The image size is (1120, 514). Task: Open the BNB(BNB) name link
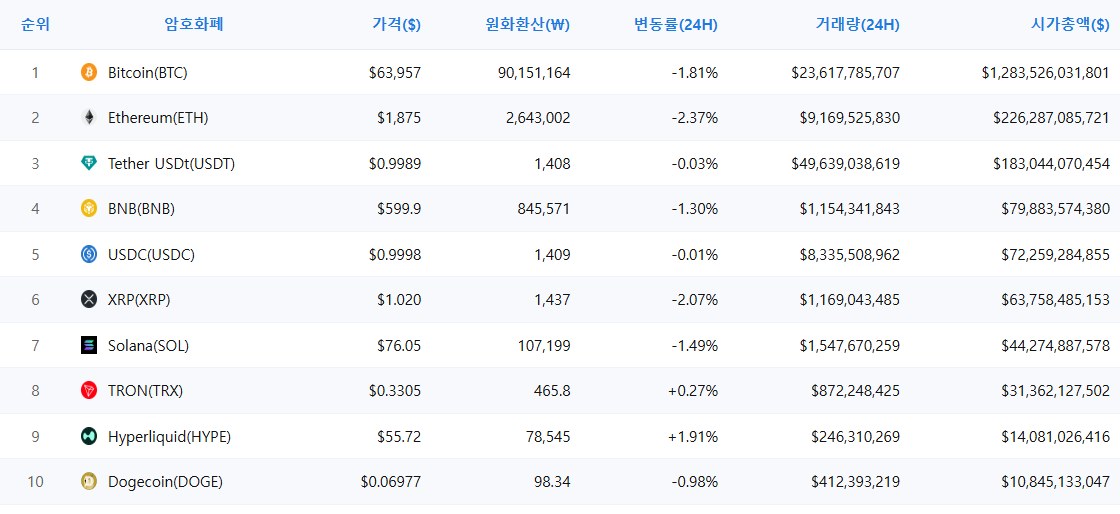point(141,208)
